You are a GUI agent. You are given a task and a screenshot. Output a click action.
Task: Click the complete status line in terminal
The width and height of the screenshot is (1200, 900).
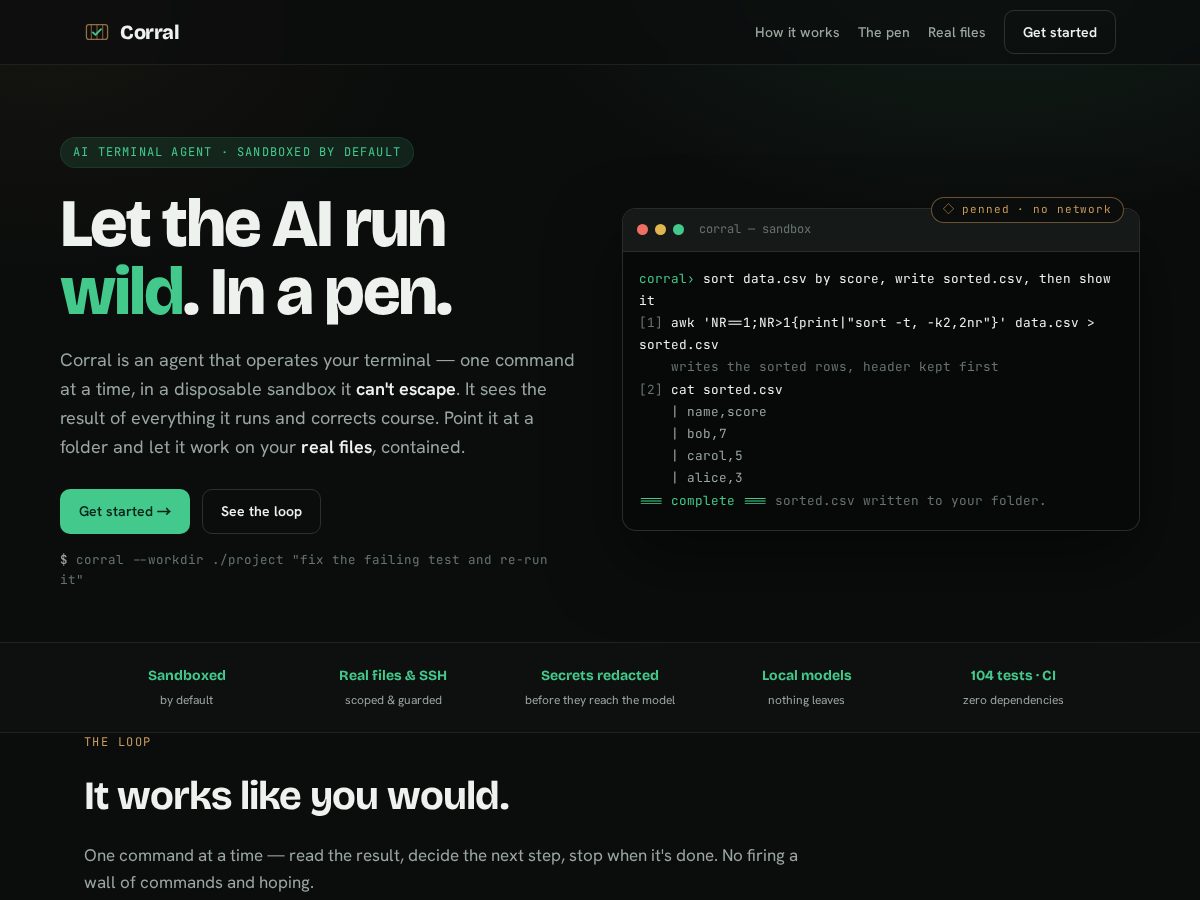coord(843,500)
